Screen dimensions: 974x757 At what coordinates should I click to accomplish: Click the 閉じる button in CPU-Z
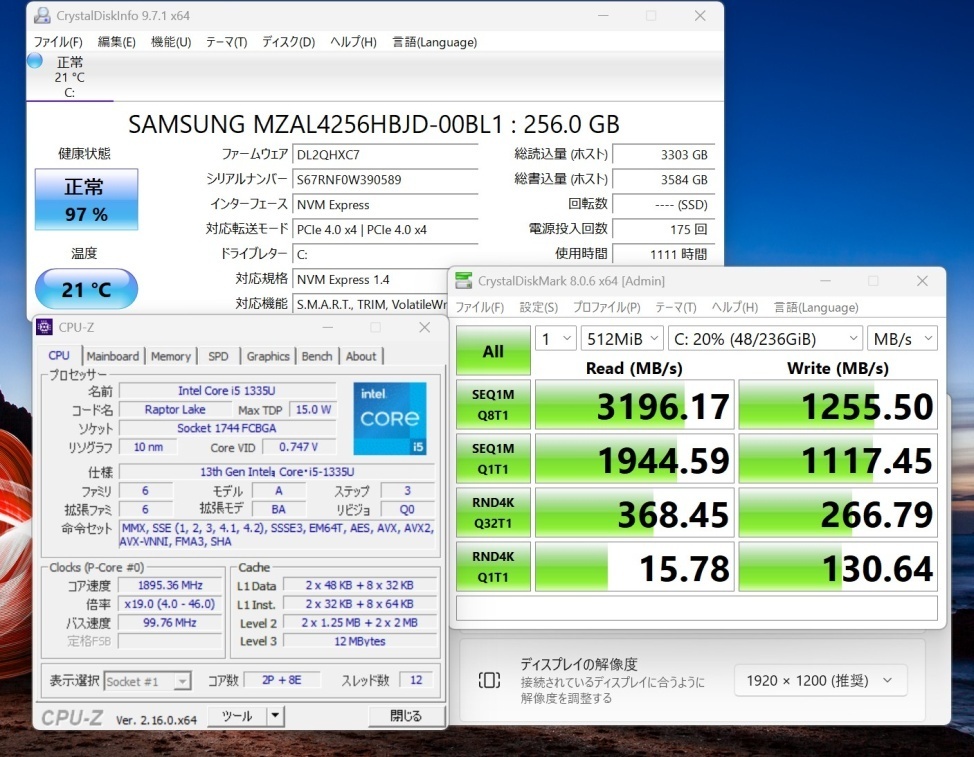tap(405, 716)
